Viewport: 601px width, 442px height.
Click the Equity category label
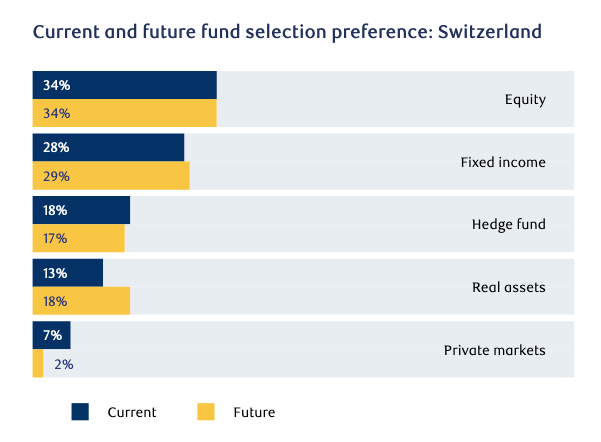click(525, 99)
